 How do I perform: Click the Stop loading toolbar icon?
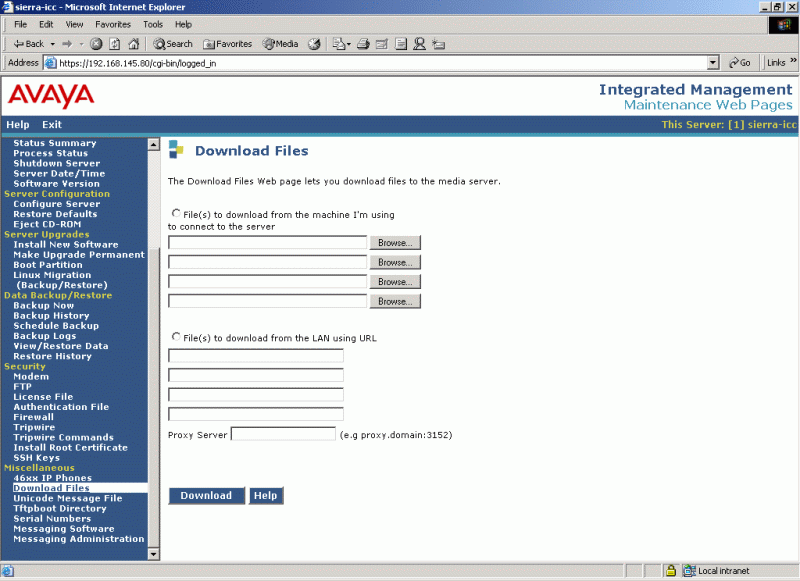coord(97,44)
